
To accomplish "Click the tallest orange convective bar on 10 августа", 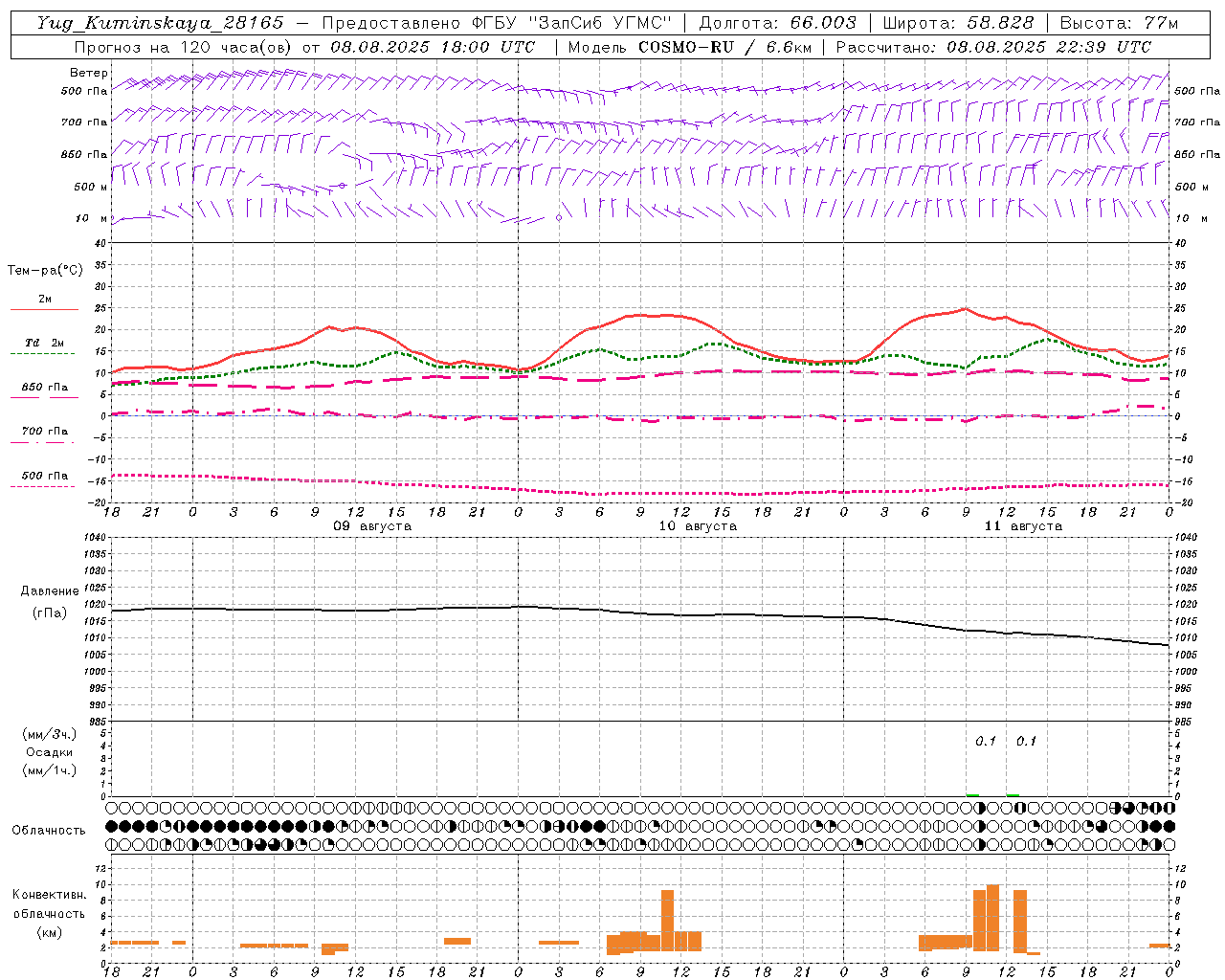I will coord(667,920).
